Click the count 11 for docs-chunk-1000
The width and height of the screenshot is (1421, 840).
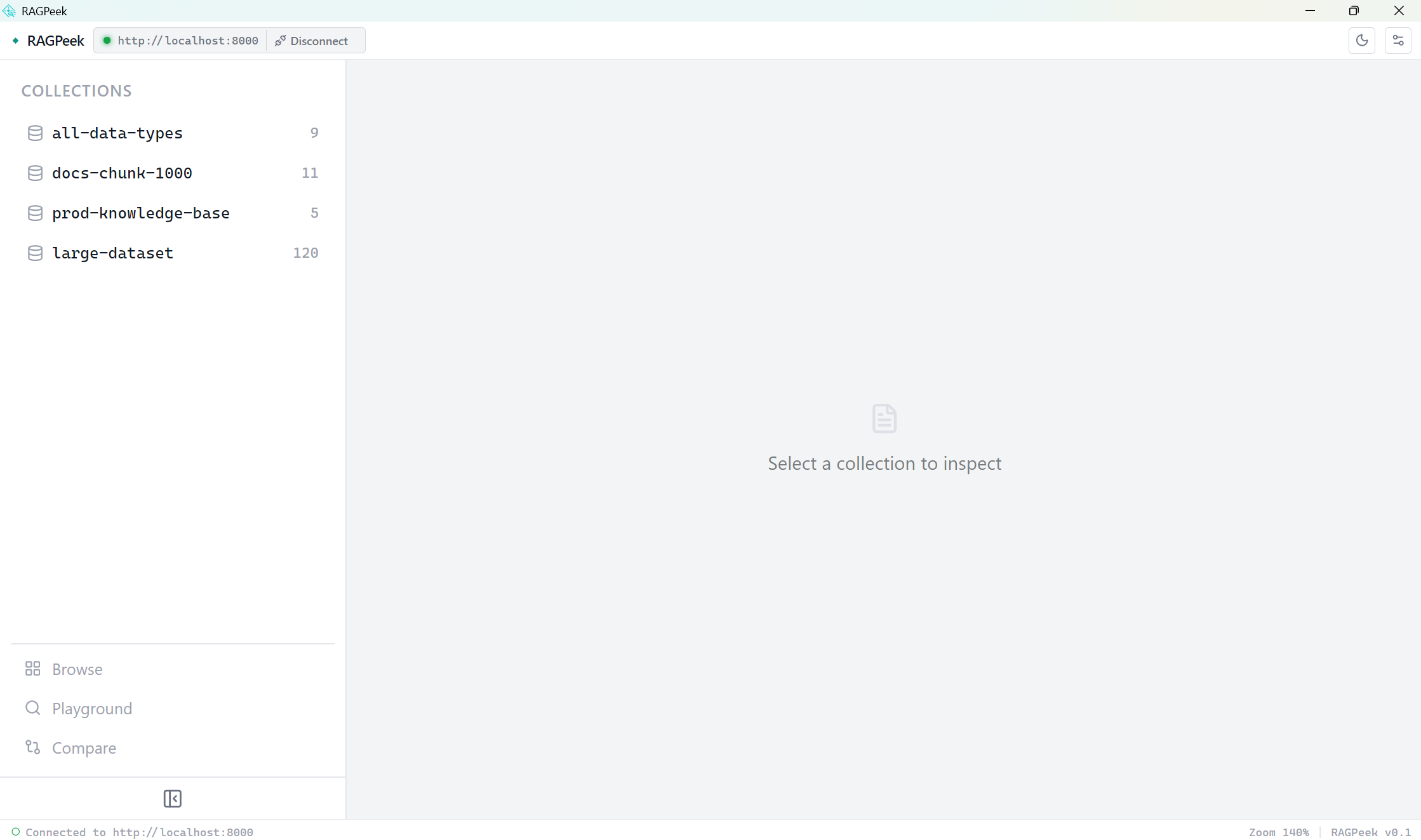(310, 173)
